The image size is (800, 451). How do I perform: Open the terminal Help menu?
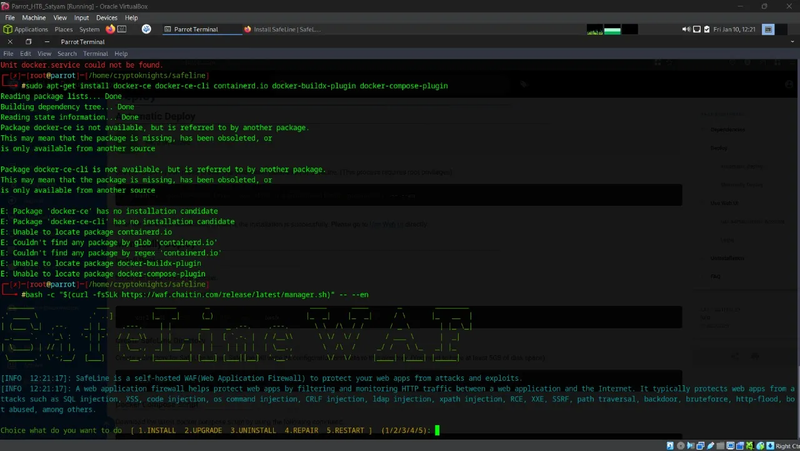point(121,54)
